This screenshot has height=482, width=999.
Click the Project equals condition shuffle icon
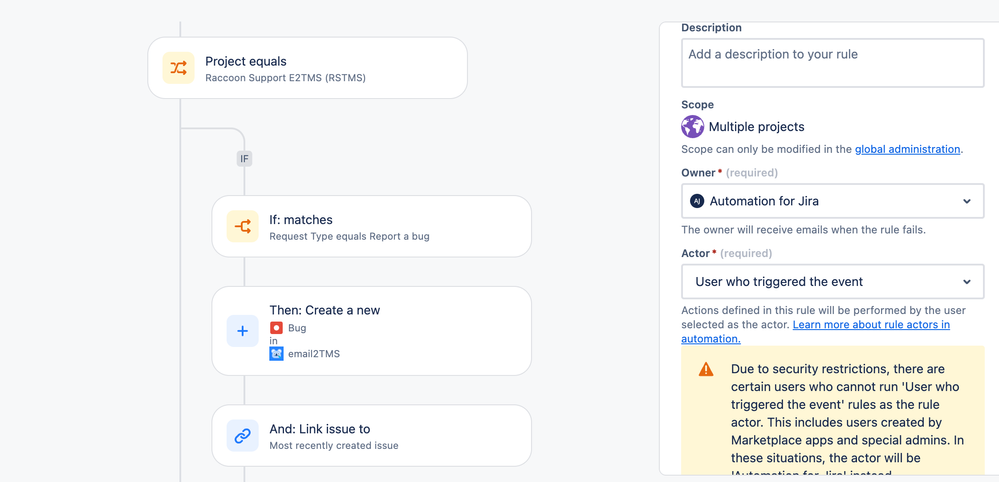pos(178,68)
